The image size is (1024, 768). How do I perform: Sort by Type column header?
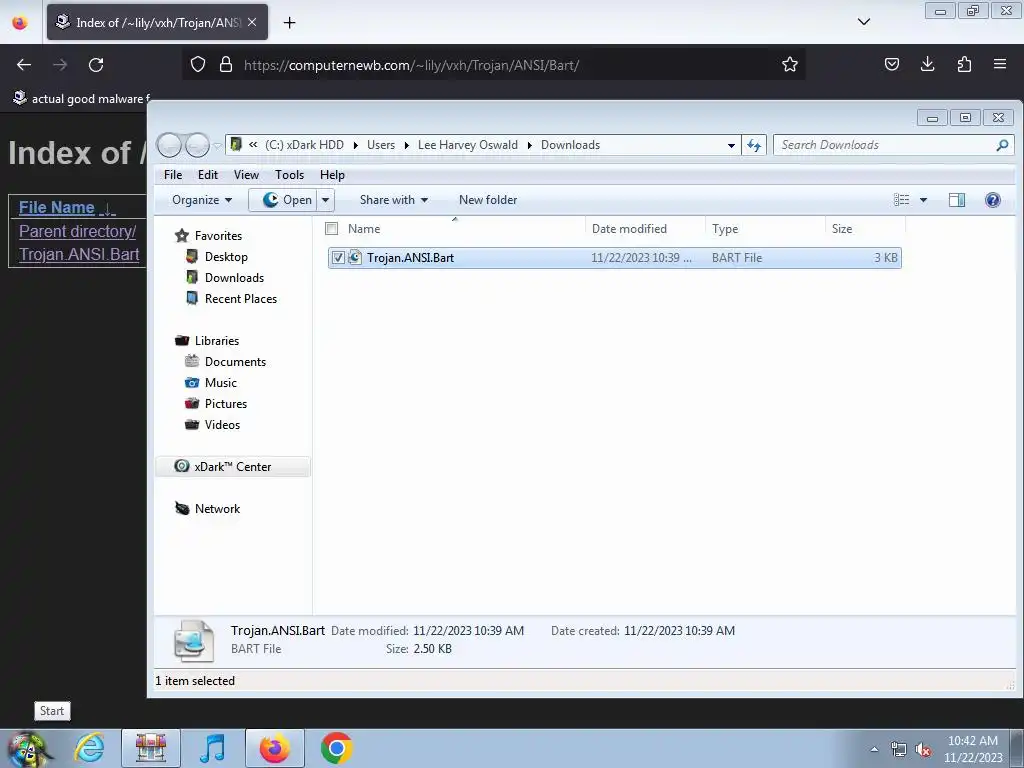[x=765, y=229]
